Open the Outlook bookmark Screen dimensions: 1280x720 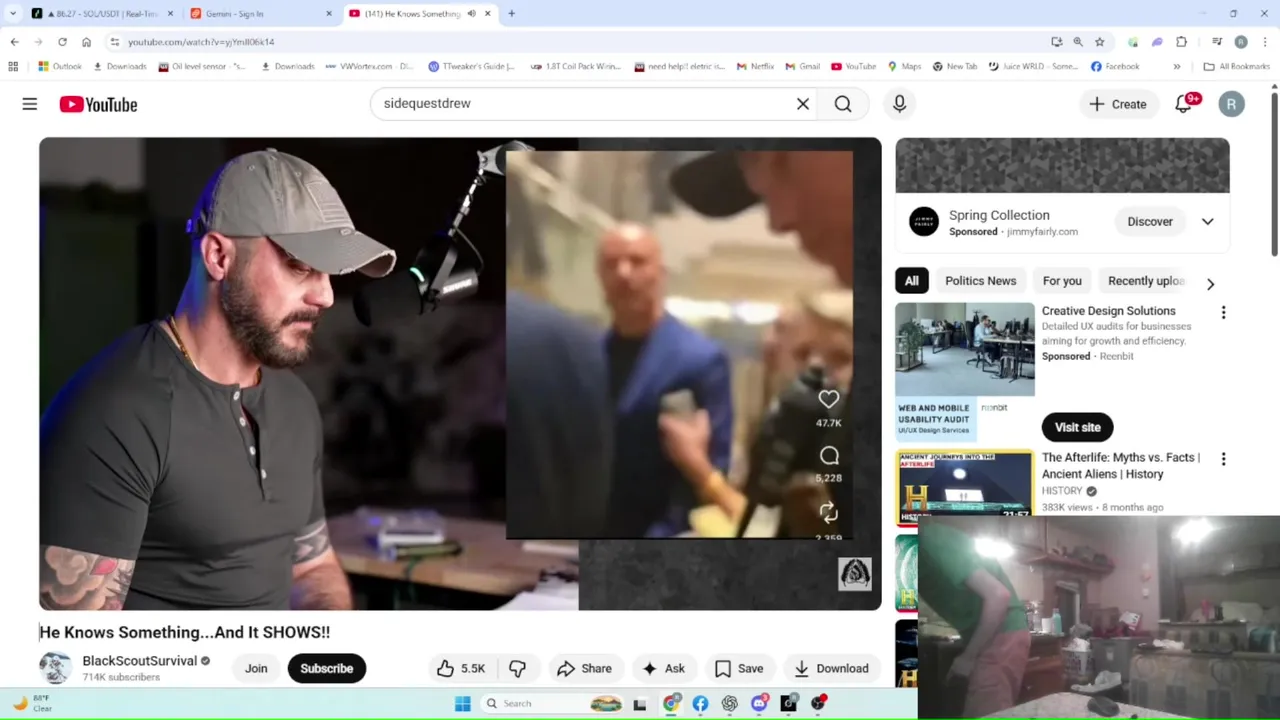point(60,66)
